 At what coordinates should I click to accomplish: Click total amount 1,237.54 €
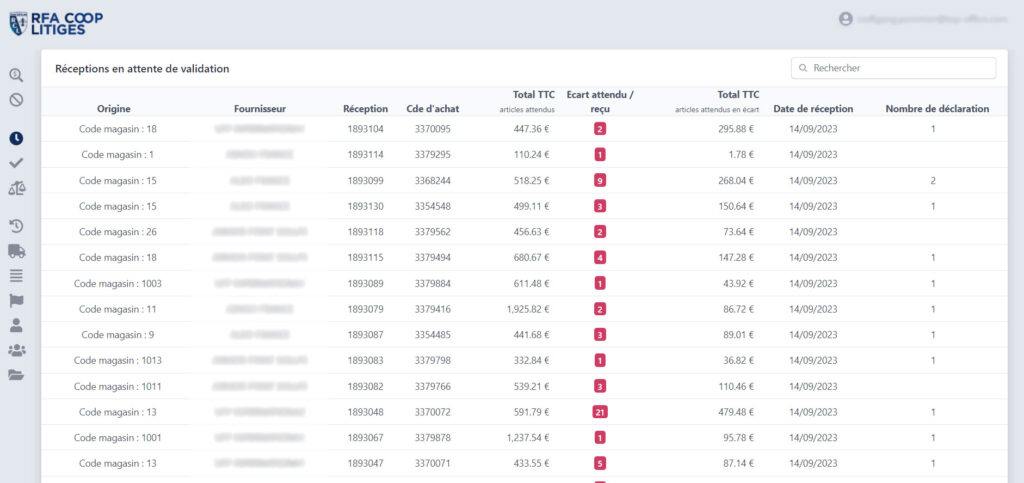click(x=528, y=437)
